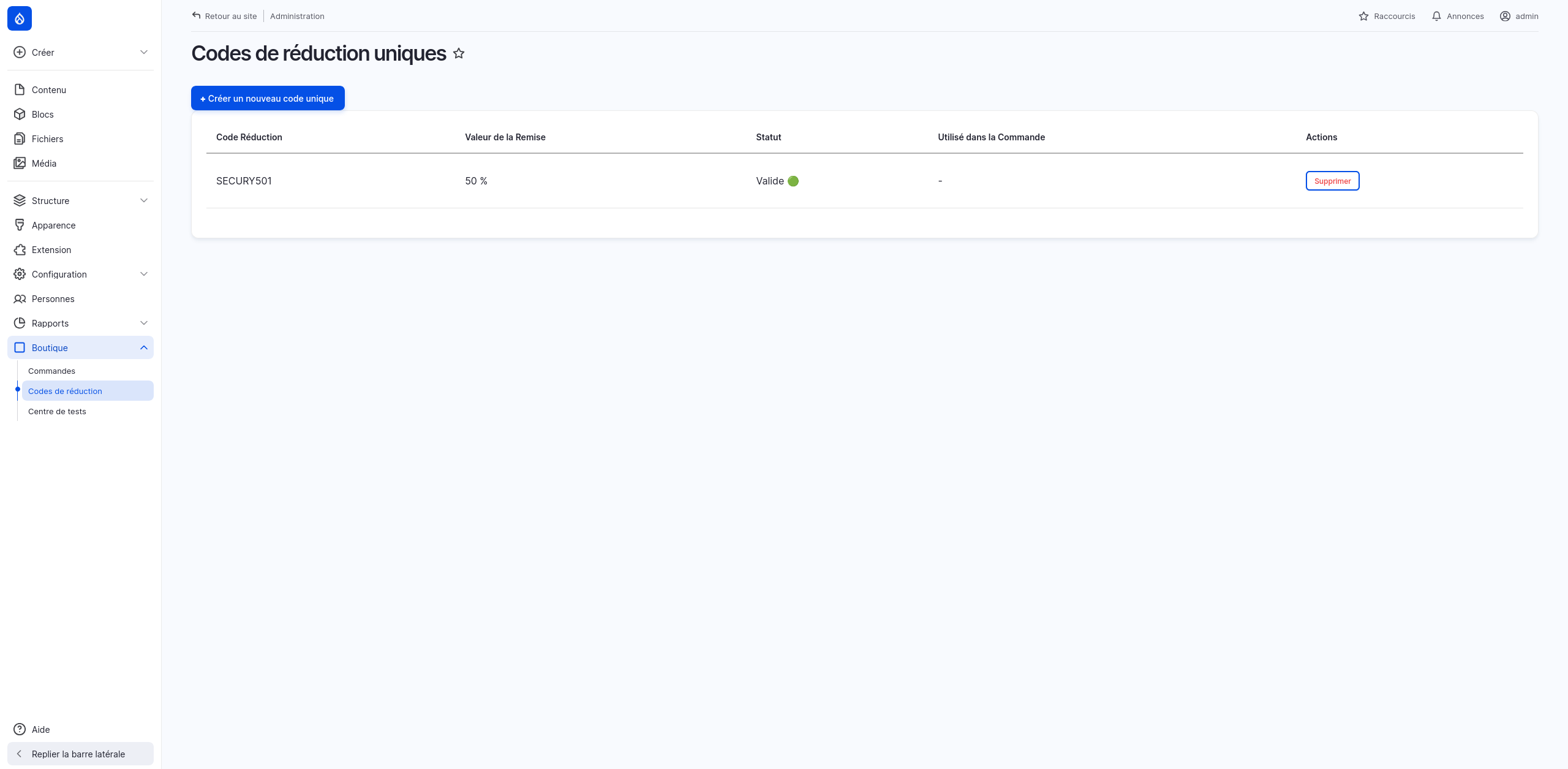Click Replier la barre latérale button
Screen dimensions: 1568x769
click(80, 754)
